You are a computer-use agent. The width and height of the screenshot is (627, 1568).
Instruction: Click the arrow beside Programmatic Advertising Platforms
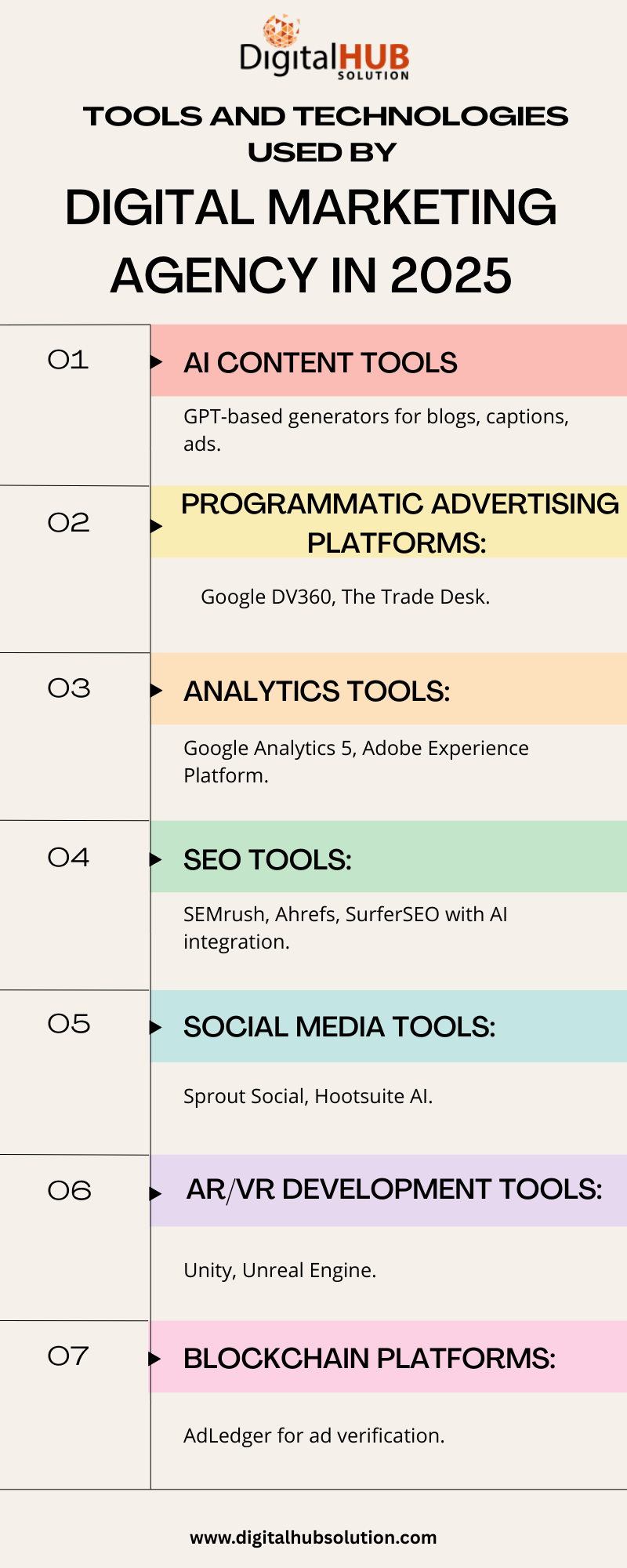pyautogui.click(x=156, y=525)
